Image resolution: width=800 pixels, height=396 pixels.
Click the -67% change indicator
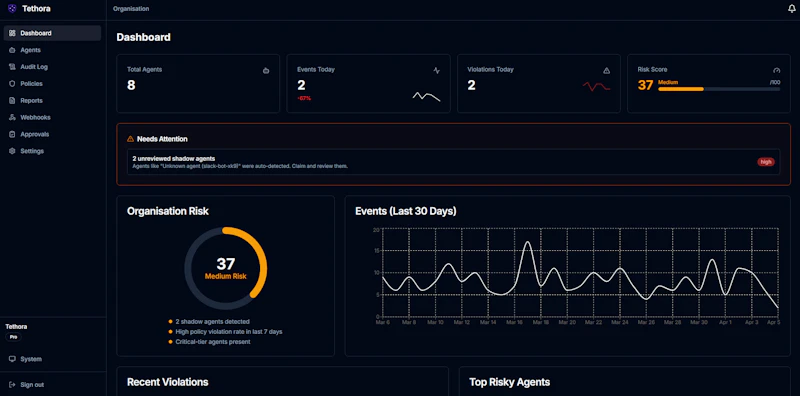304,98
